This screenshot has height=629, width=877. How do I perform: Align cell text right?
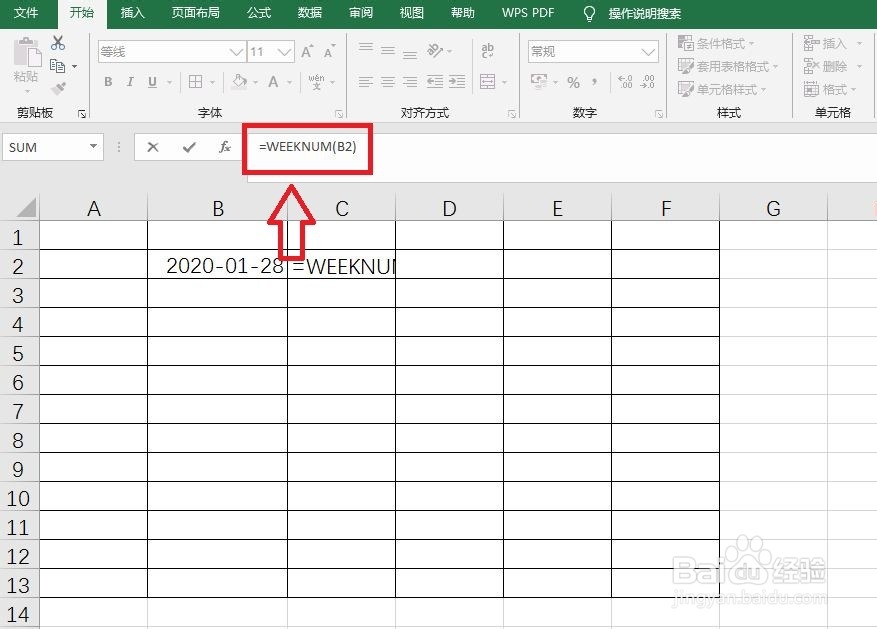click(410, 82)
